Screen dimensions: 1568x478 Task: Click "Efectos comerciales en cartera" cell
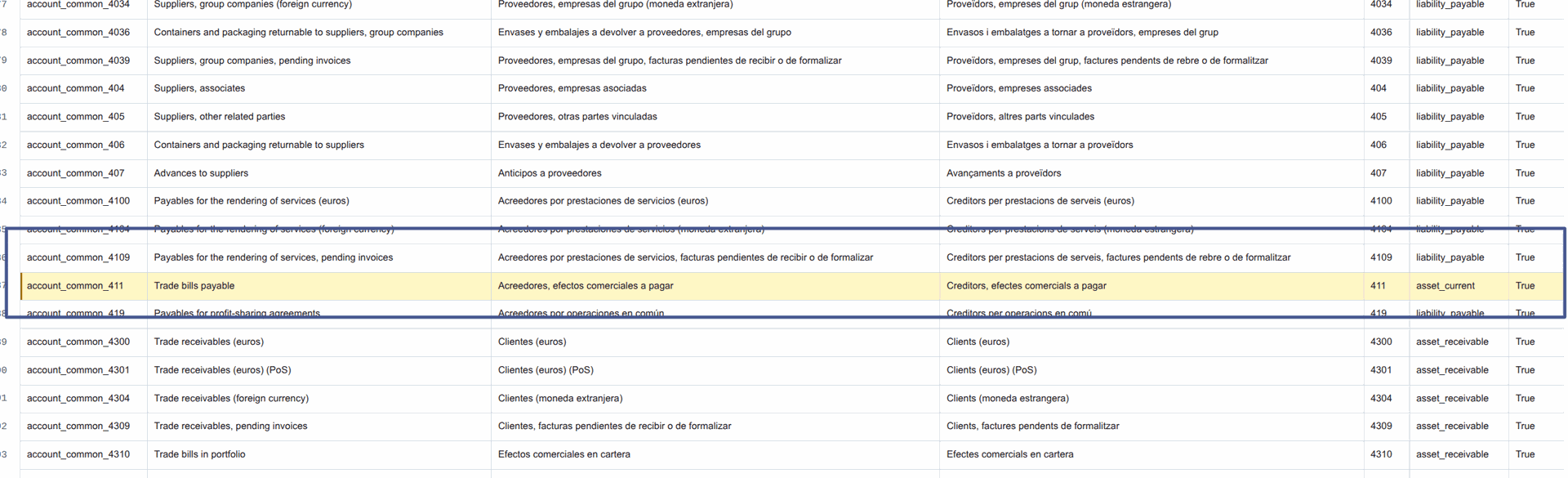tap(563, 454)
